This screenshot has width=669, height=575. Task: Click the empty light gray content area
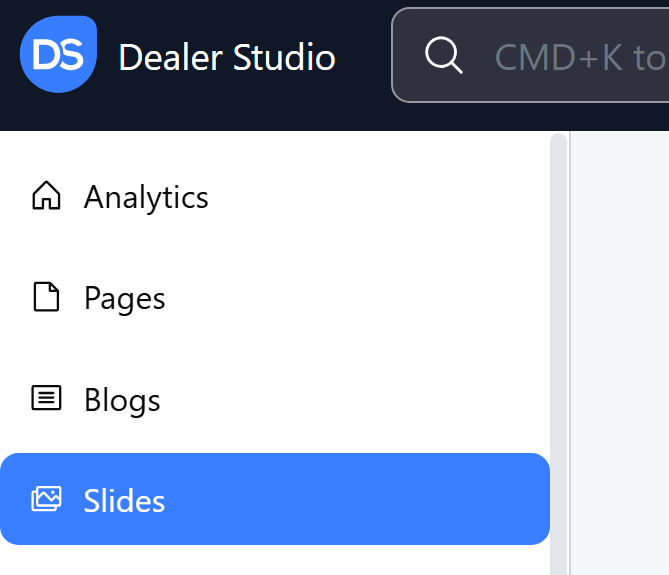[x=620, y=350]
